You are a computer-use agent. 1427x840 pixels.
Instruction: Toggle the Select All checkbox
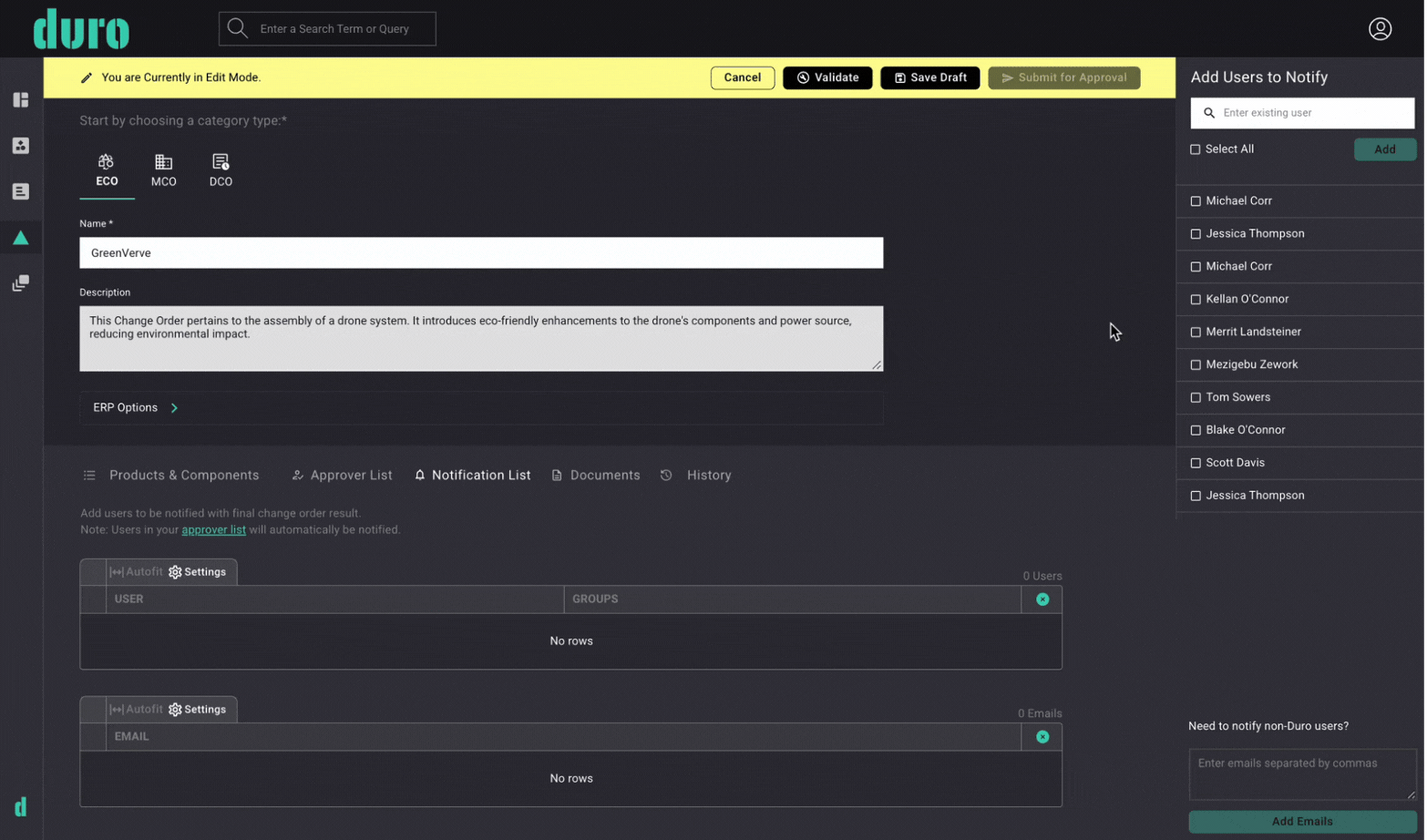(x=1197, y=149)
